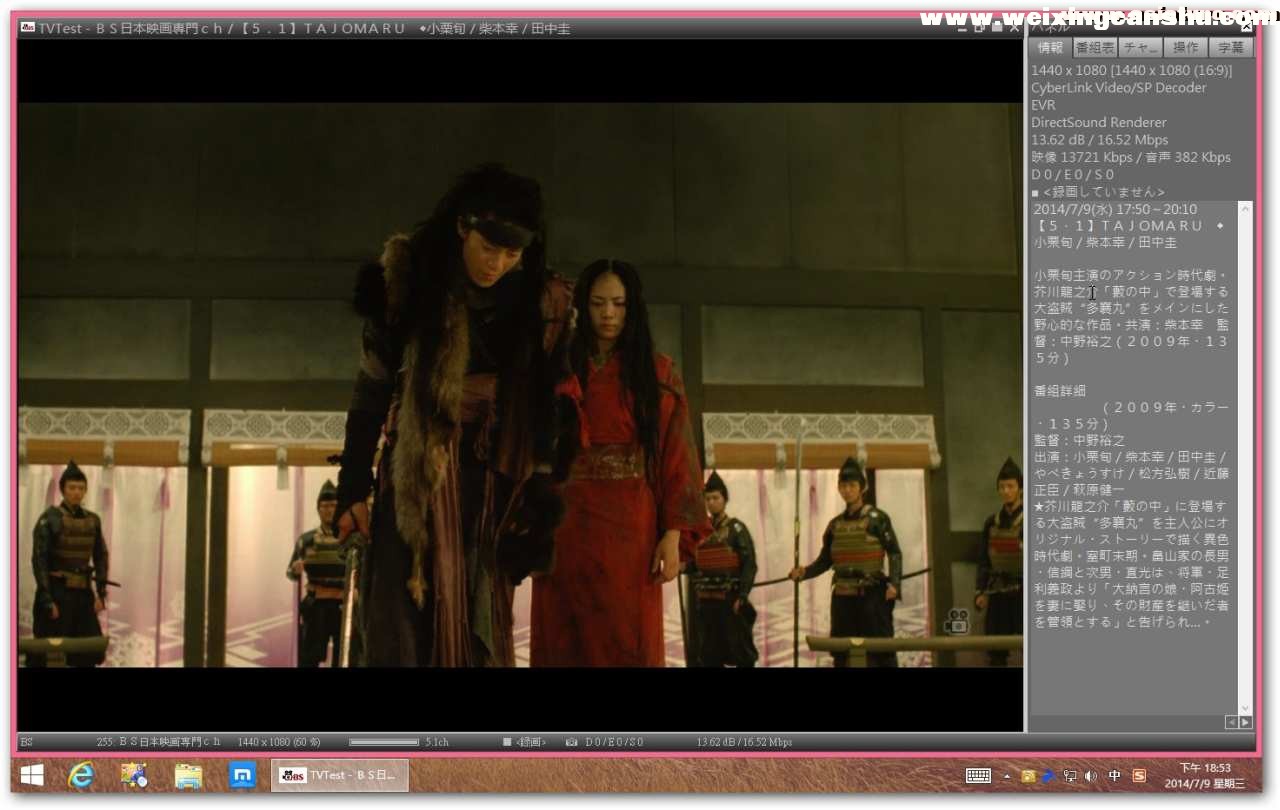The height and width of the screenshot is (810, 1280).
Task: Open the TVTest window icon menu
Action: (27, 28)
